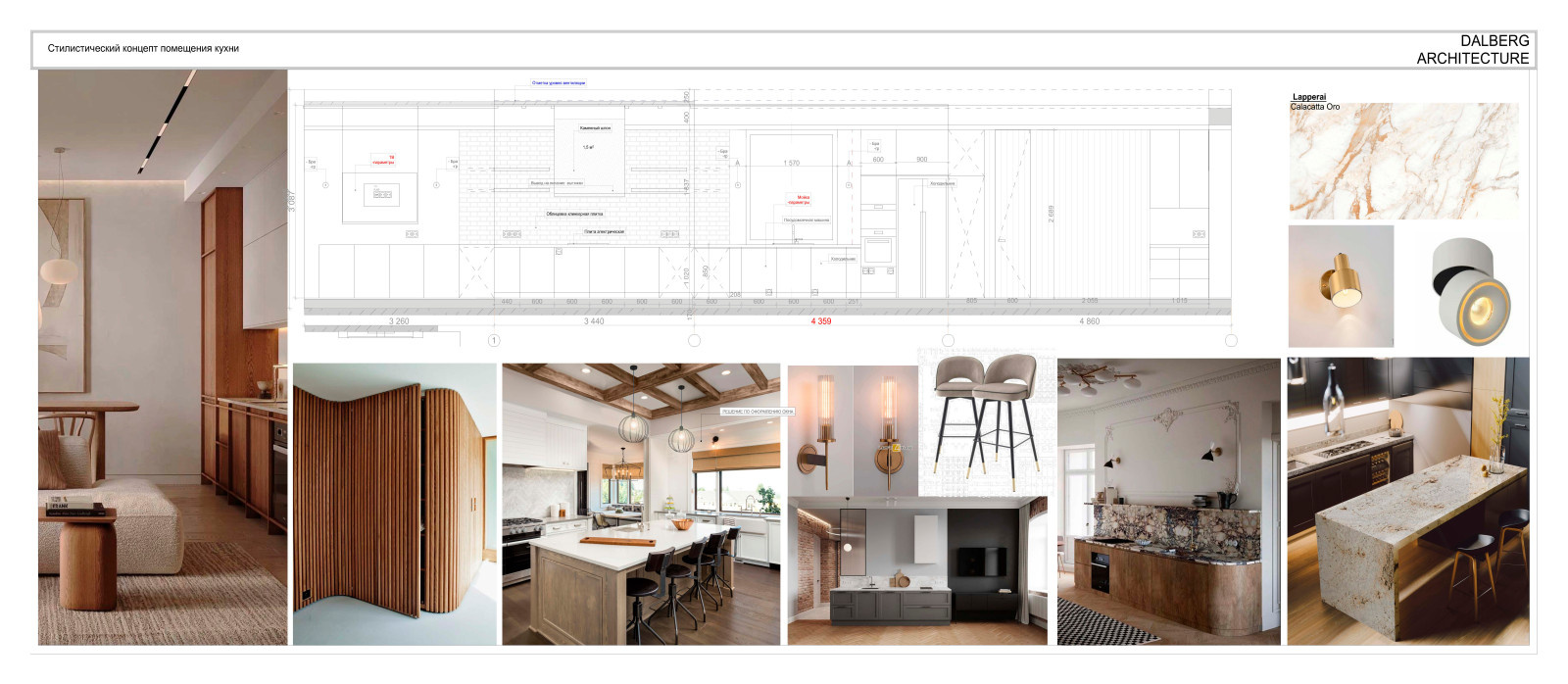Open the grey kitchen render with brick wall
The height and width of the screenshot is (684, 1568).
coord(916,570)
